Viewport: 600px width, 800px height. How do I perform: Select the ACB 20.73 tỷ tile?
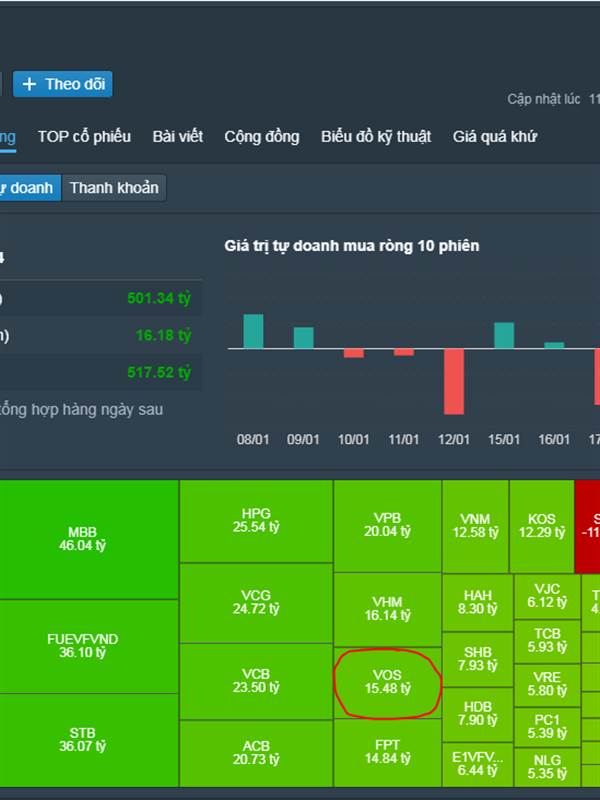point(256,754)
